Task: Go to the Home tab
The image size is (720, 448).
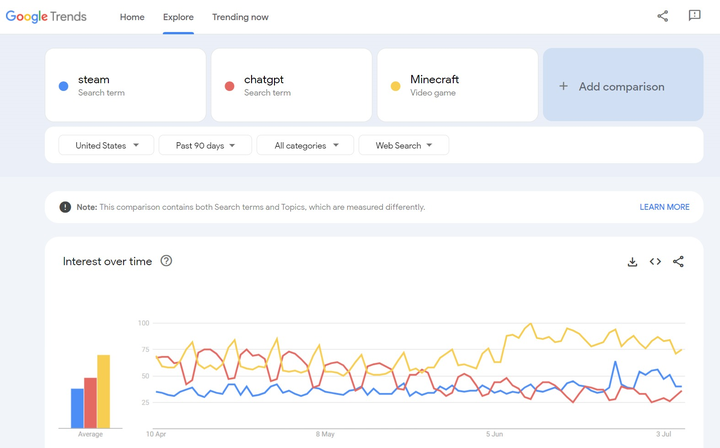Action: 132,17
